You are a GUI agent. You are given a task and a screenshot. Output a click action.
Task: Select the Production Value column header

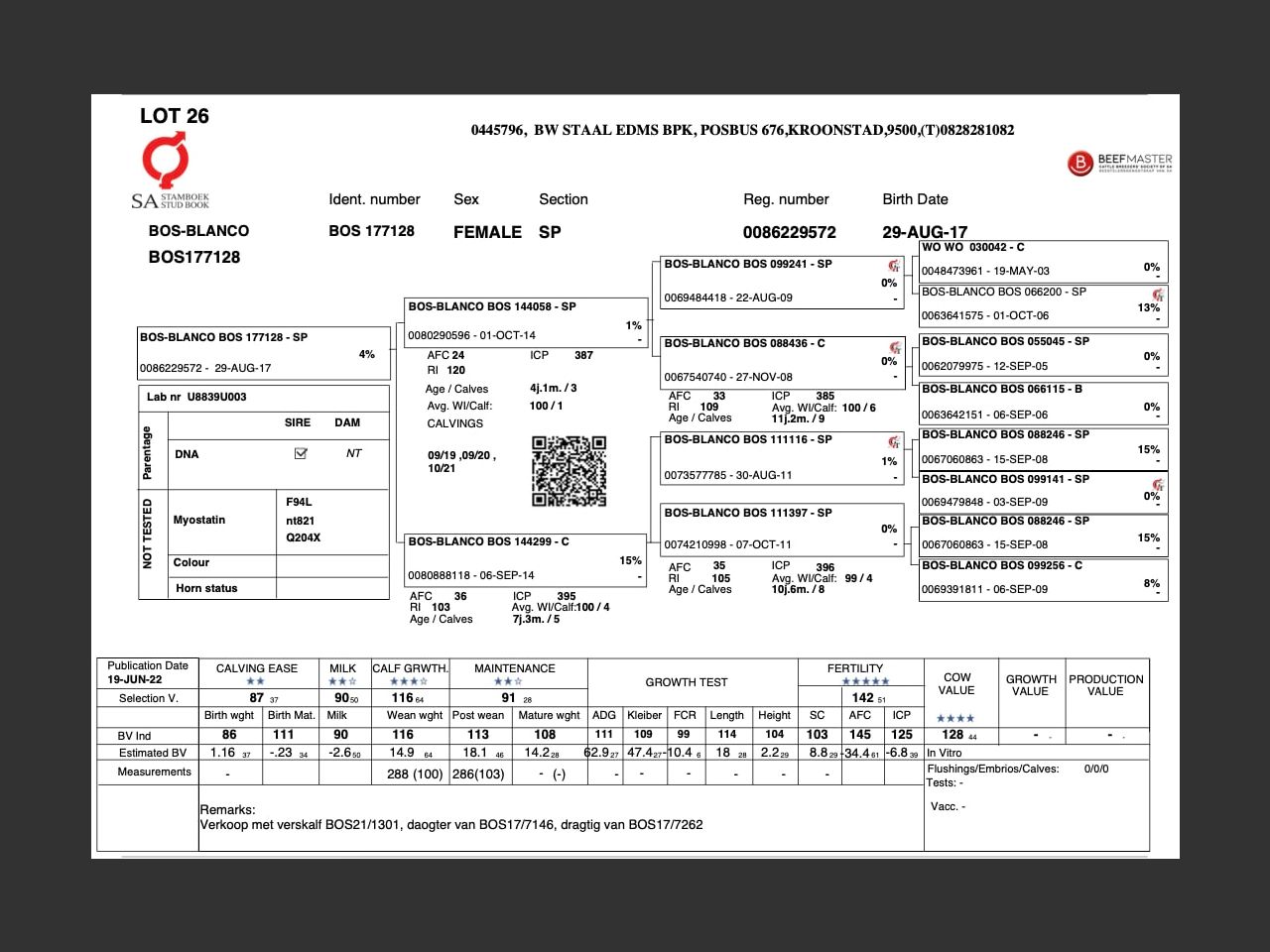(x=1105, y=685)
